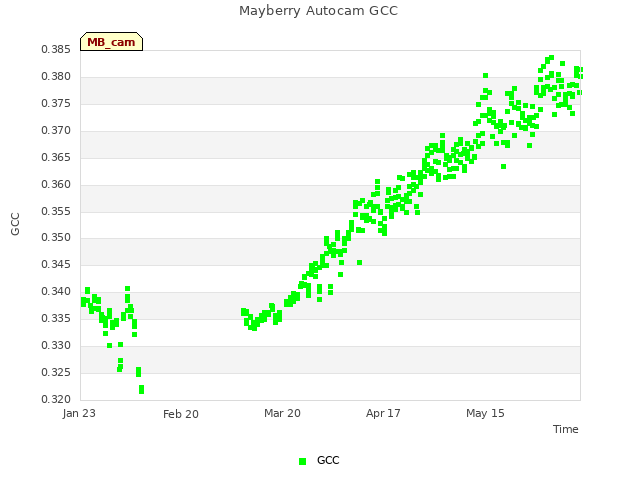Click the 0.340 y-axis value
This screenshot has height=480, width=640.
tap(56, 291)
